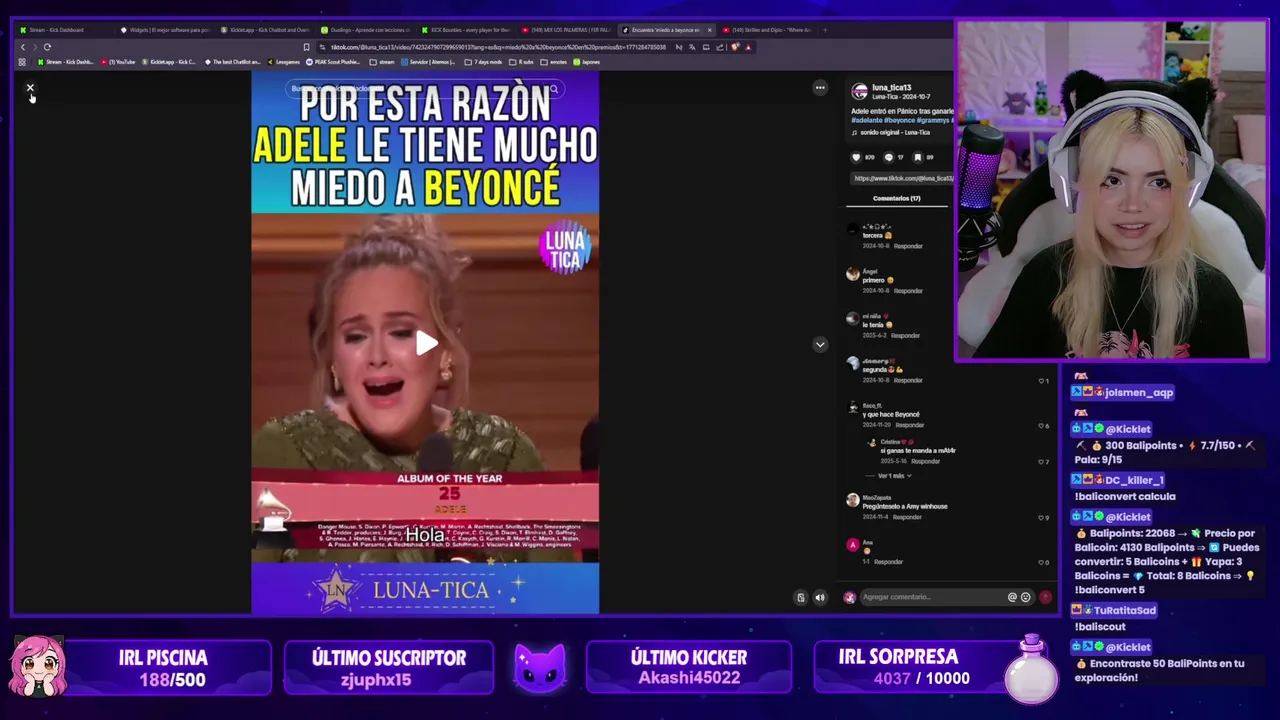This screenshot has width=1280, height=720.
Task: Reply to the 'segunda' comment
Action: (908, 381)
